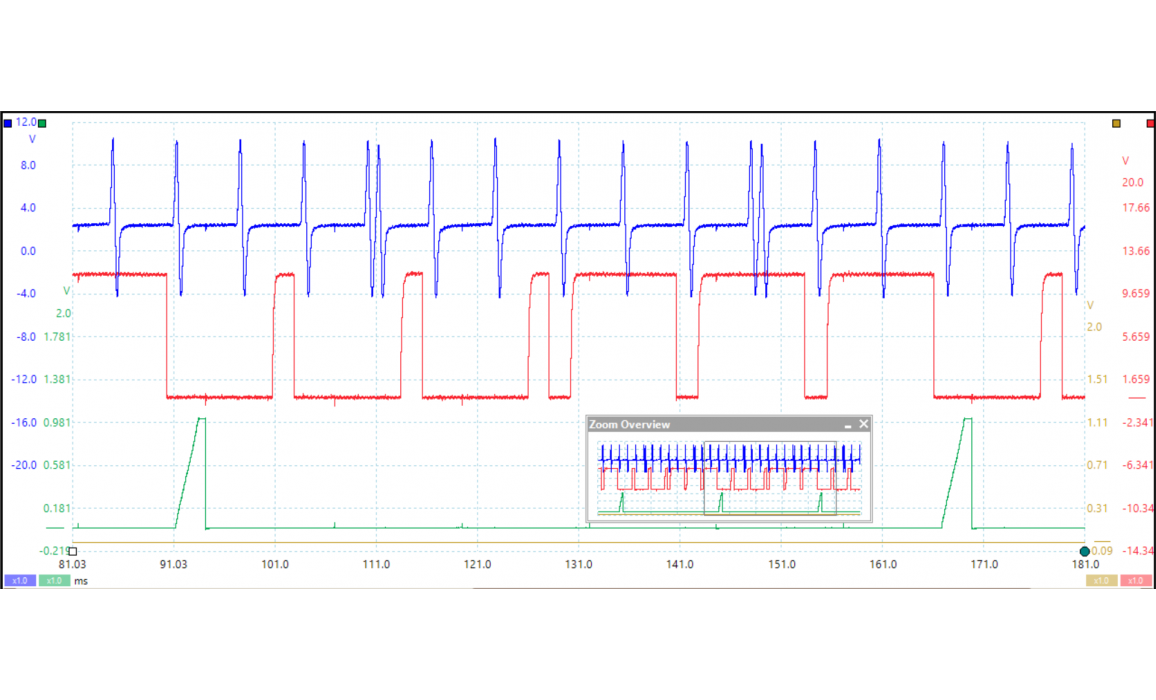Viewport: 1156px width, 700px height.
Task: Click the teal phase ruler handle
Action: (x=1084, y=551)
